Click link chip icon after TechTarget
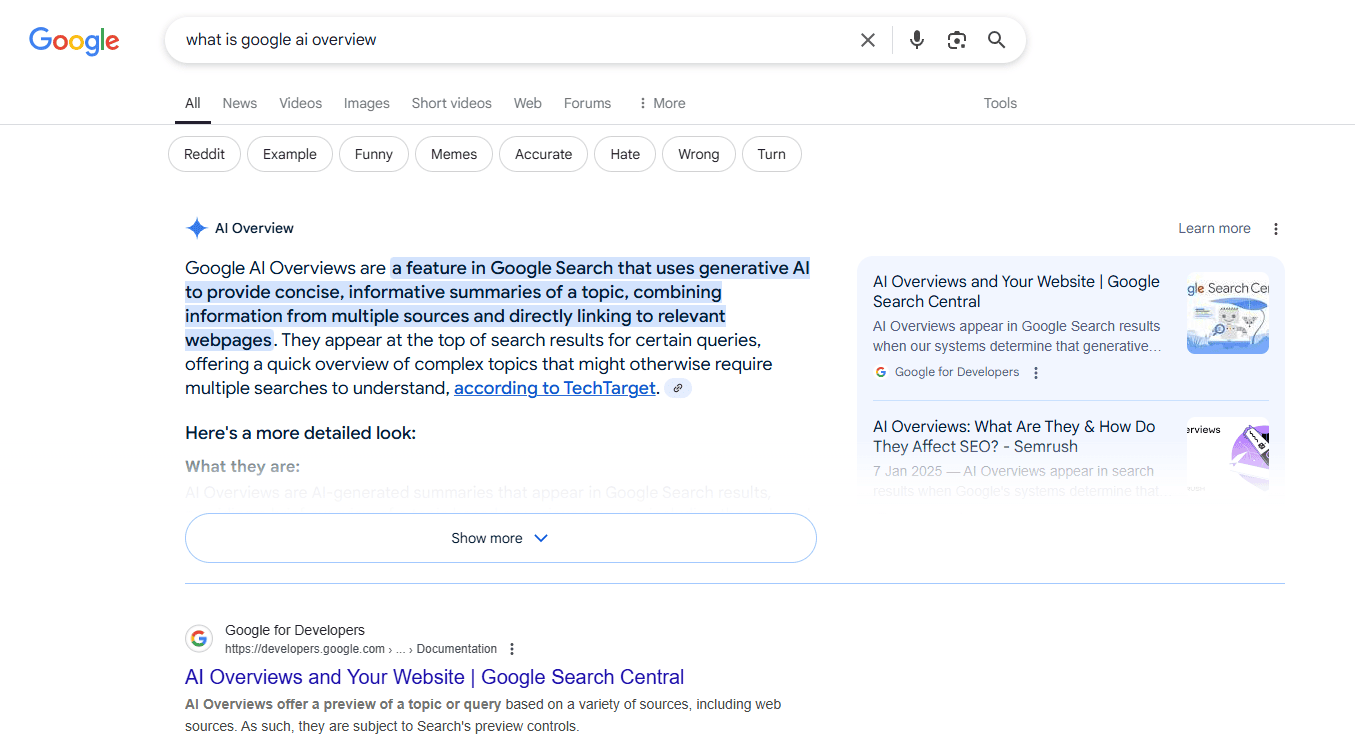This screenshot has height=747, width=1355. coord(678,388)
